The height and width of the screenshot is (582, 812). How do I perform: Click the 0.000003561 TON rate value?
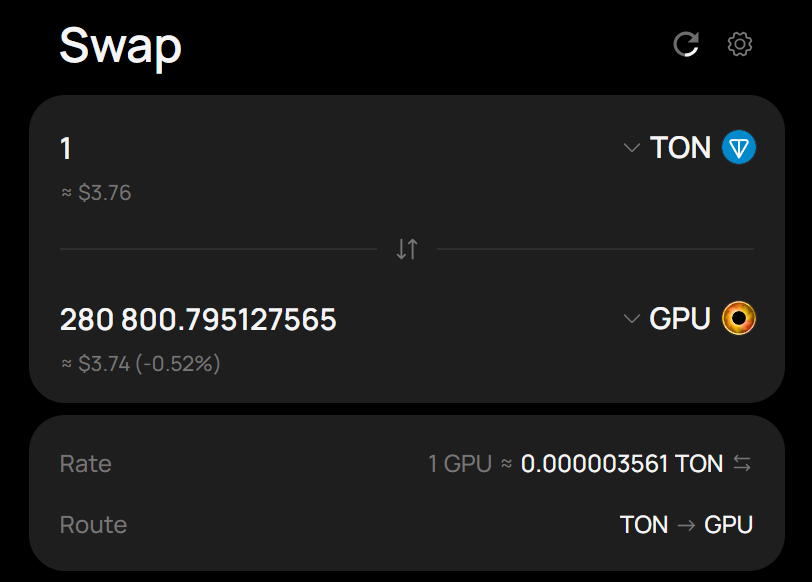(x=622, y=463)
